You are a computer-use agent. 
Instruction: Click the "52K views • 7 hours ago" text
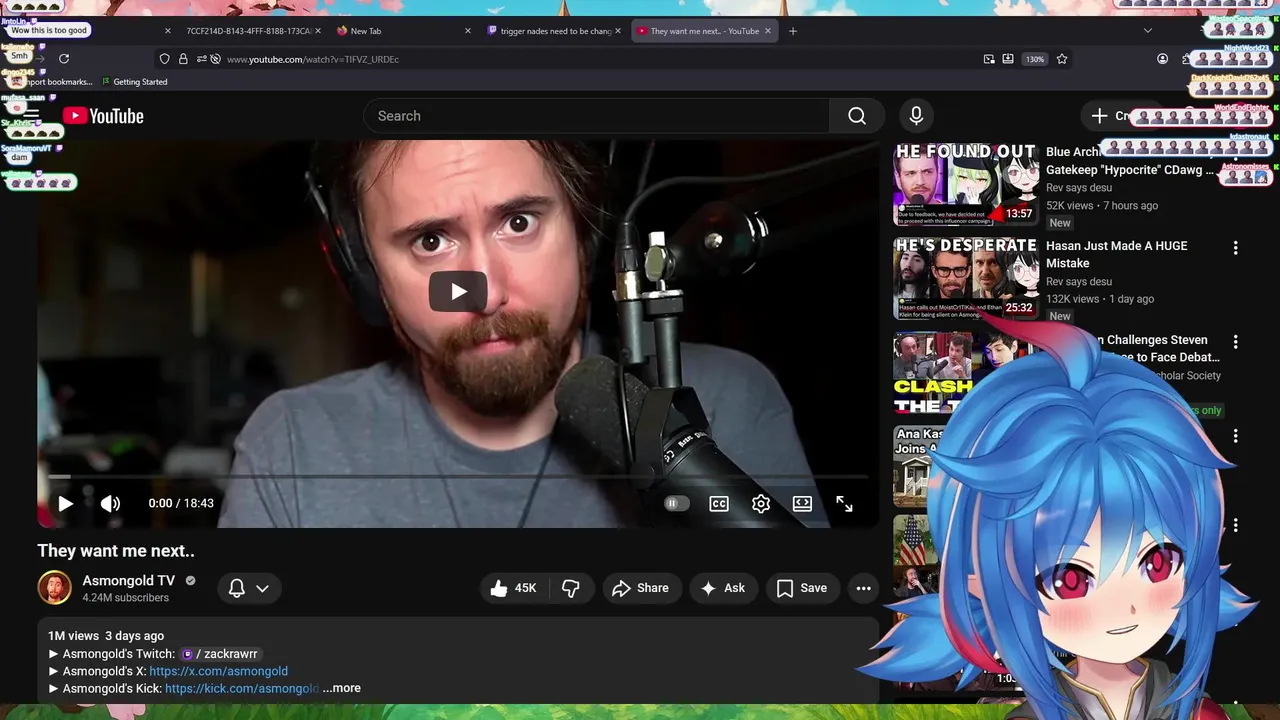[x=1102, y=206]
